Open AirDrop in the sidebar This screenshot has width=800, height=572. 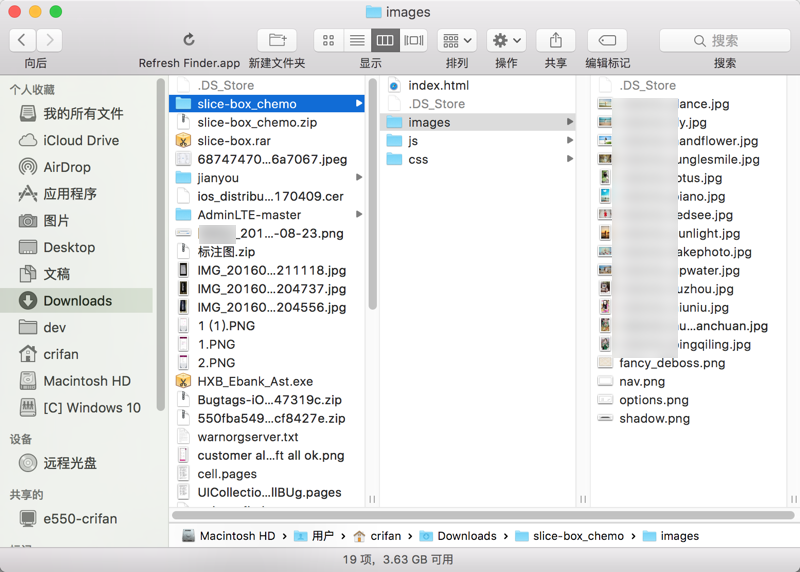pyautogui.click(x=77, y=167)
